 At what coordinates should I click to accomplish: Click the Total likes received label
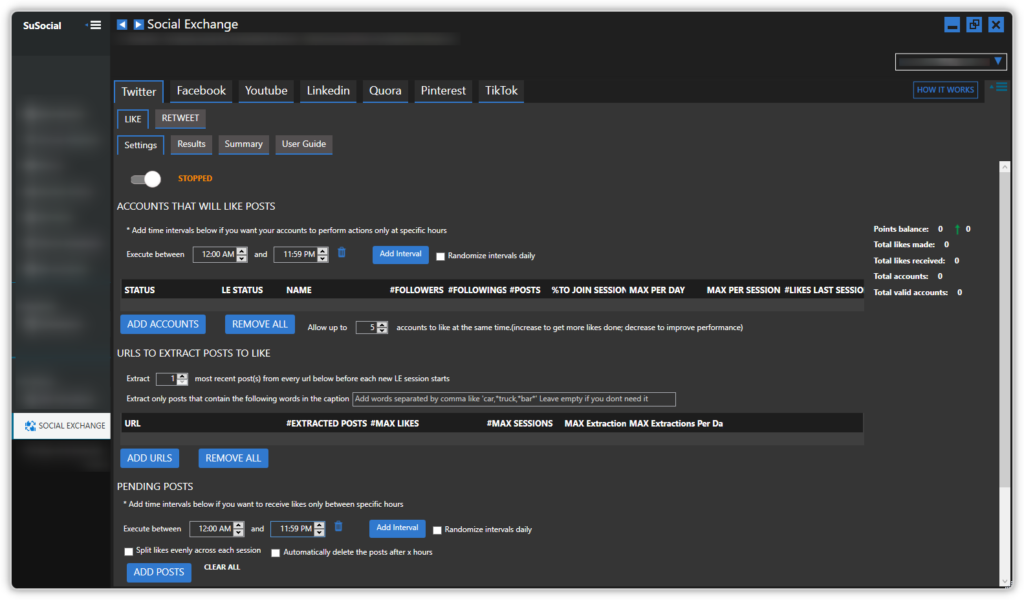tap(909, 261)
